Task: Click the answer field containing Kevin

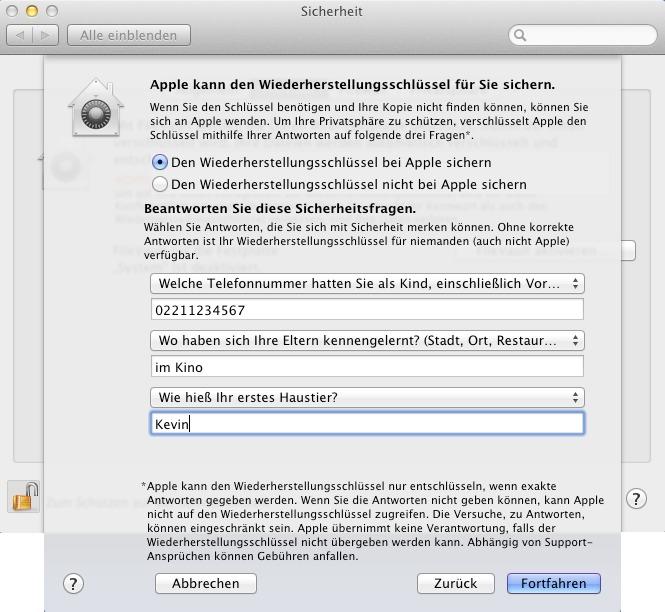Action: pyautogui.click(x=367, y=423)
